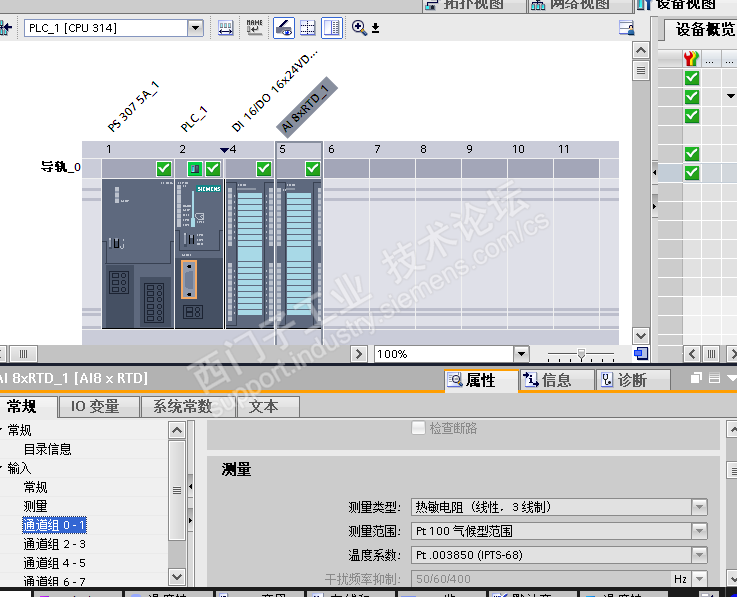Click the overview navigation icon by zoom slider
The width and height of the screenshot is (737, 597).
[x=641, y=353]
